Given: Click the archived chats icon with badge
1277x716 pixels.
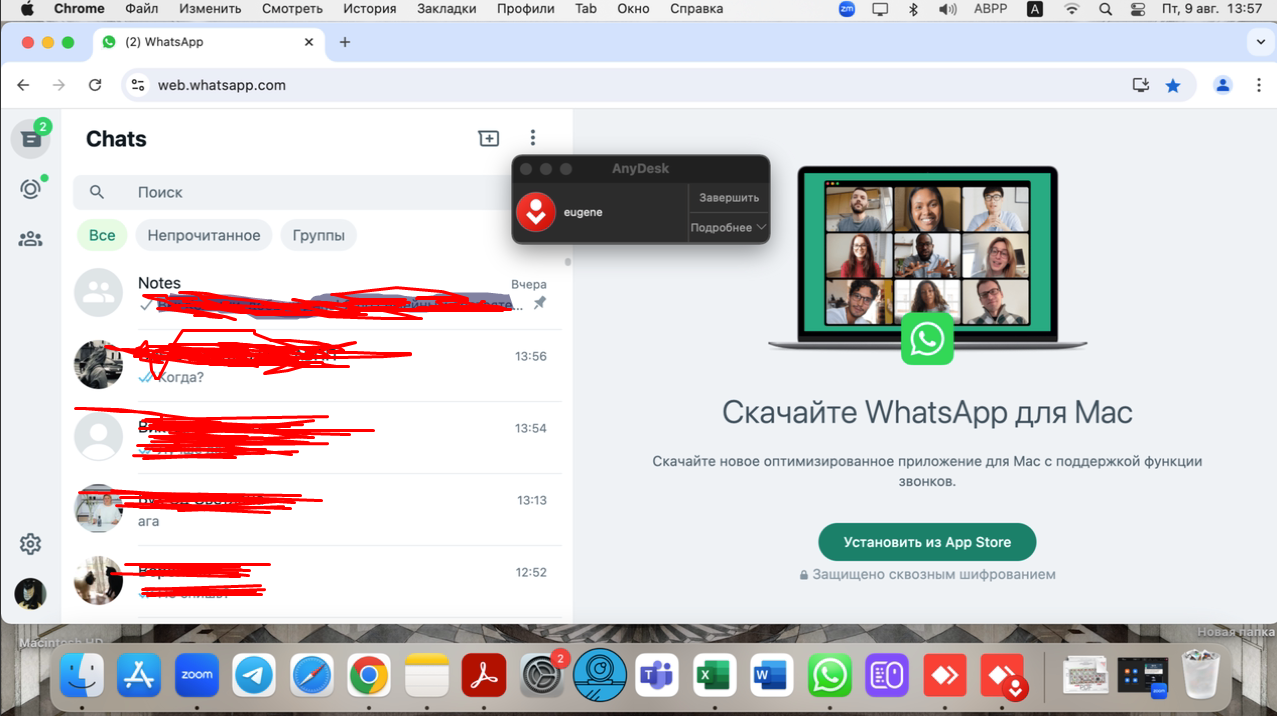Looking at the screenshot, I should (x=30, y=139).
